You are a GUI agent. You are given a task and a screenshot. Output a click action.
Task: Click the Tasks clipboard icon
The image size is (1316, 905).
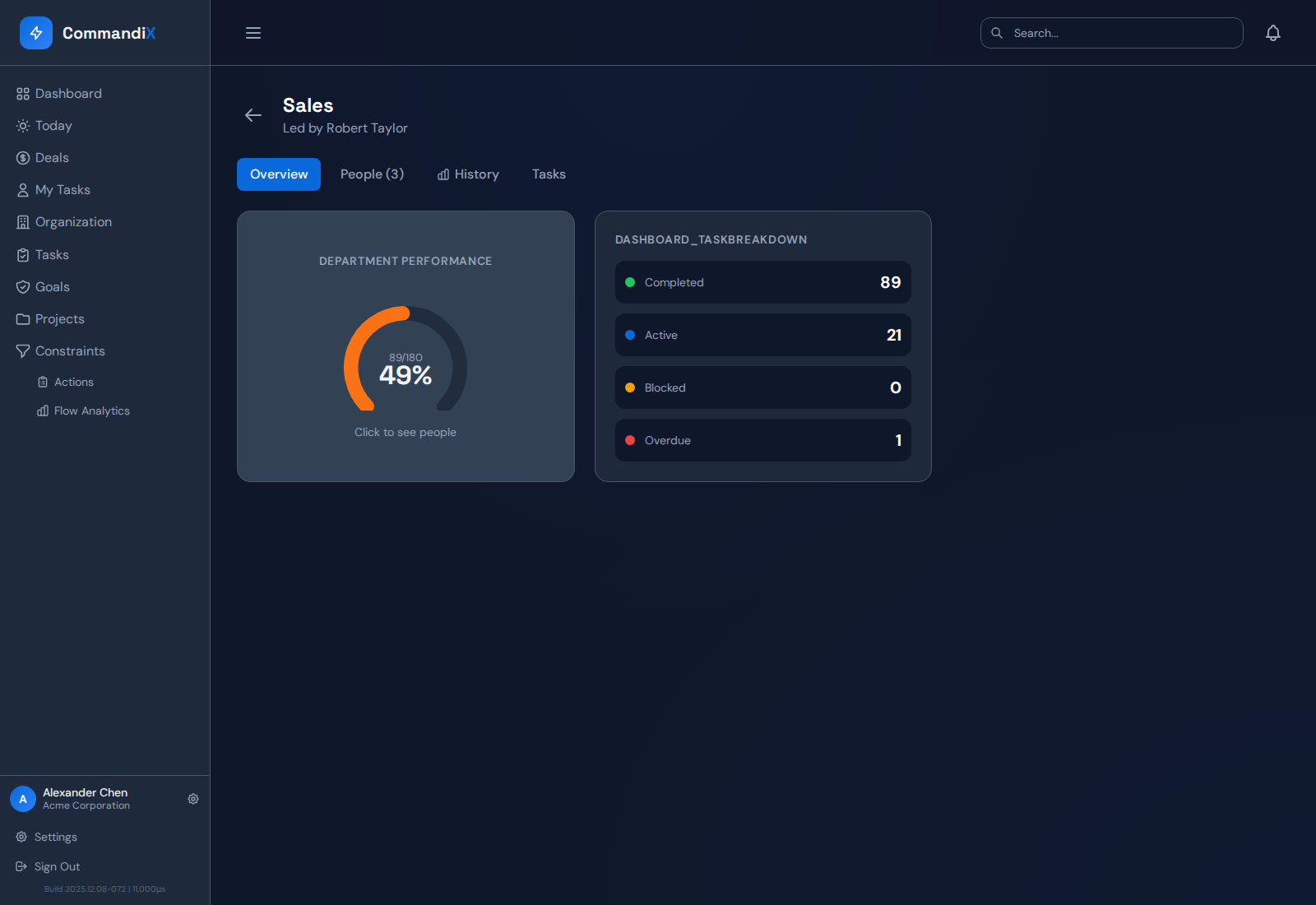coord(23,255)
